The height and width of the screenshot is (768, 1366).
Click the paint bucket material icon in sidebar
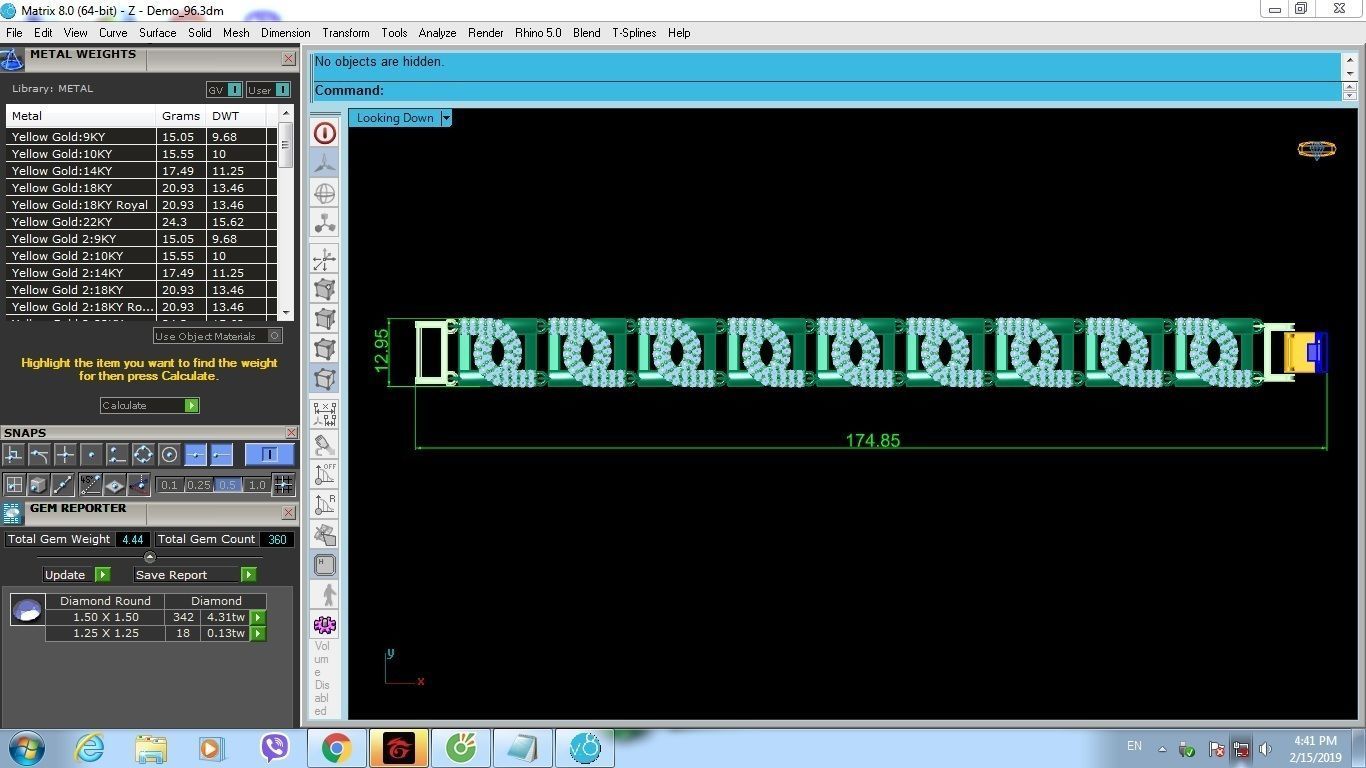coord(325,444)
